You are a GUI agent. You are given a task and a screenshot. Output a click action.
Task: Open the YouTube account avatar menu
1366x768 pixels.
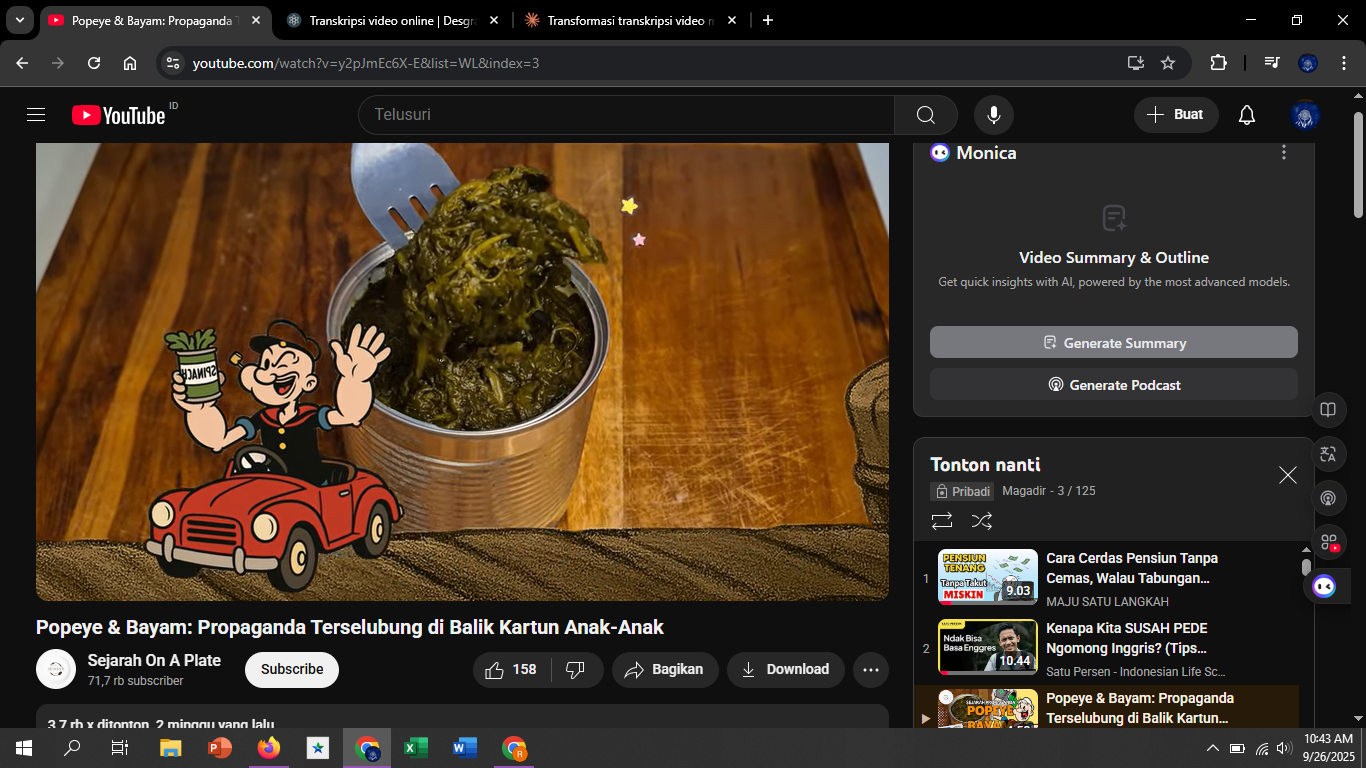(1305, 115)
